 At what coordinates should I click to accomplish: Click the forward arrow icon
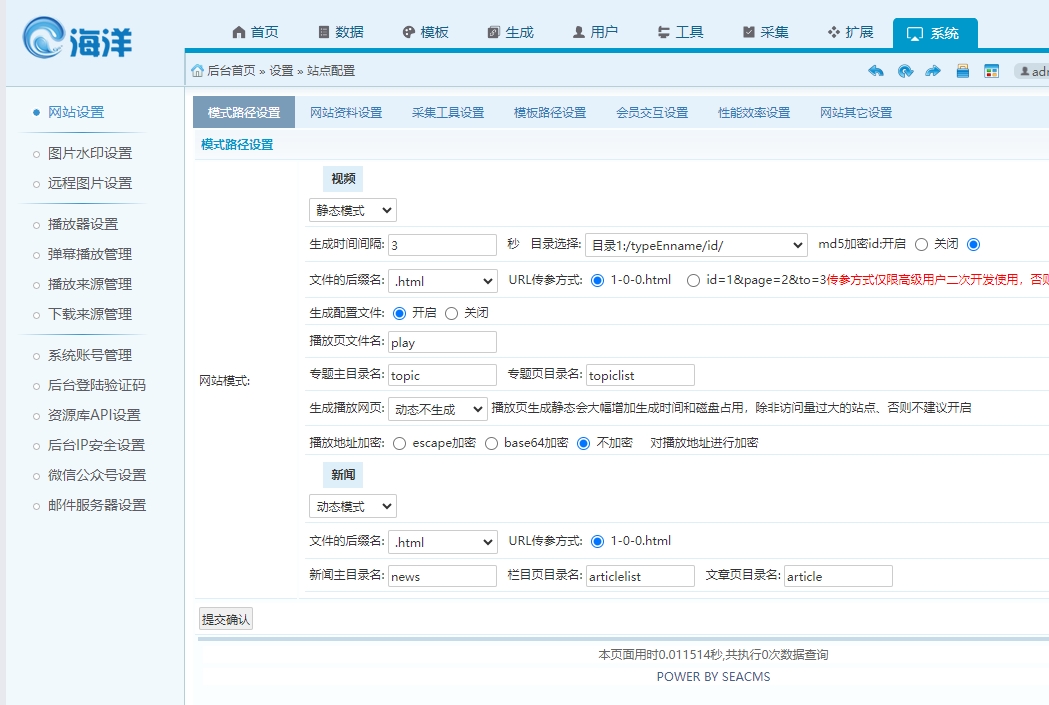[933, 71]
